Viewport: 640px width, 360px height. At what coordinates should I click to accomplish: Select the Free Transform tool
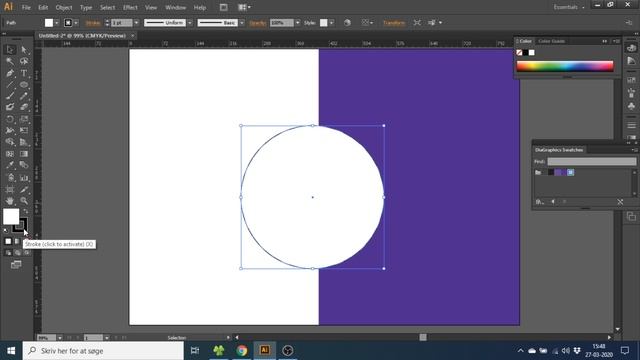pyautogui.click(x=24, y=130)
